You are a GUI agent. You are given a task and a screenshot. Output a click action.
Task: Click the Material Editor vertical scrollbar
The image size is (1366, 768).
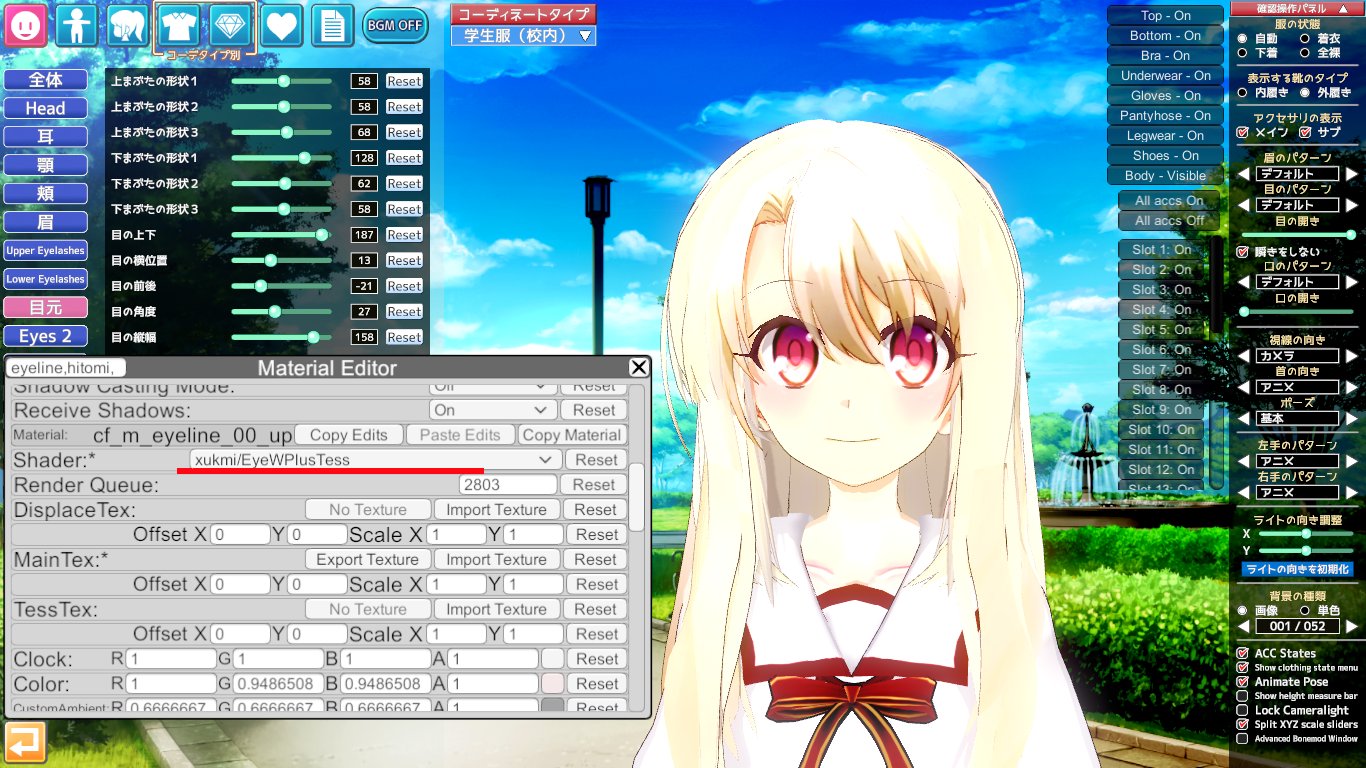[x=636, y=496]
